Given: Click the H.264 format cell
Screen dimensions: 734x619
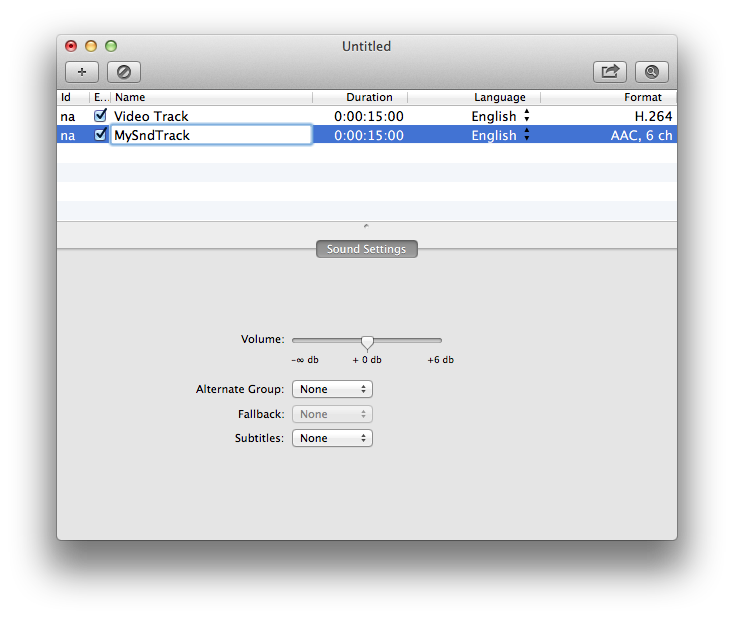Looking at the screenshot, I should pos(653,116).
